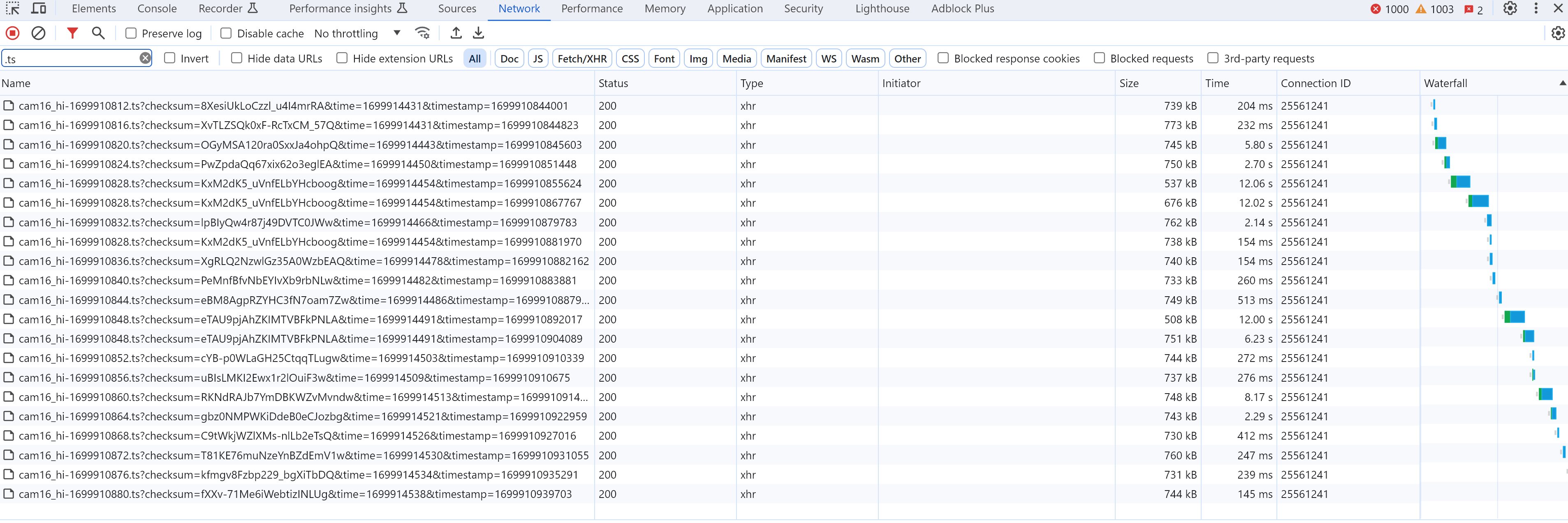The image size is (1568, 523).
Task: Filter requests by Fetch/XHR
Action: [581, 59]
